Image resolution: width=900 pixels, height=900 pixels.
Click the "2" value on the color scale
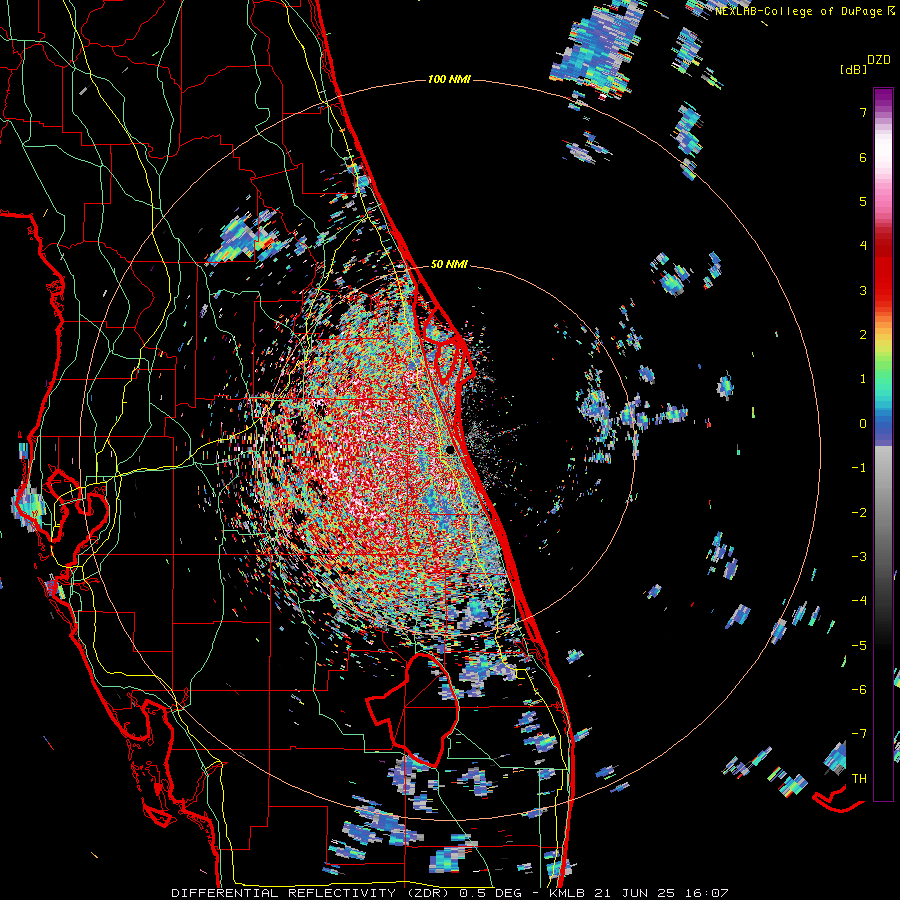(x=863, y=335)
